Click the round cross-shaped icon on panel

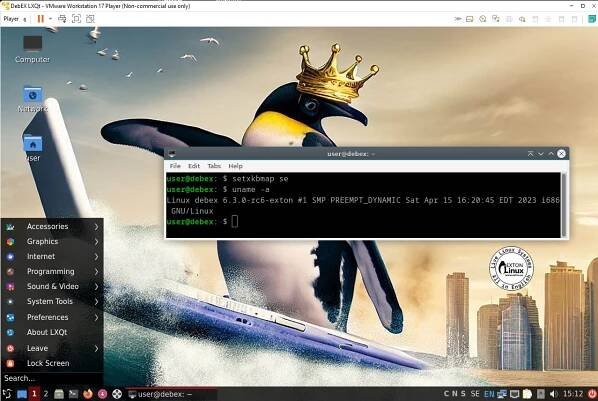pos(117,394)
